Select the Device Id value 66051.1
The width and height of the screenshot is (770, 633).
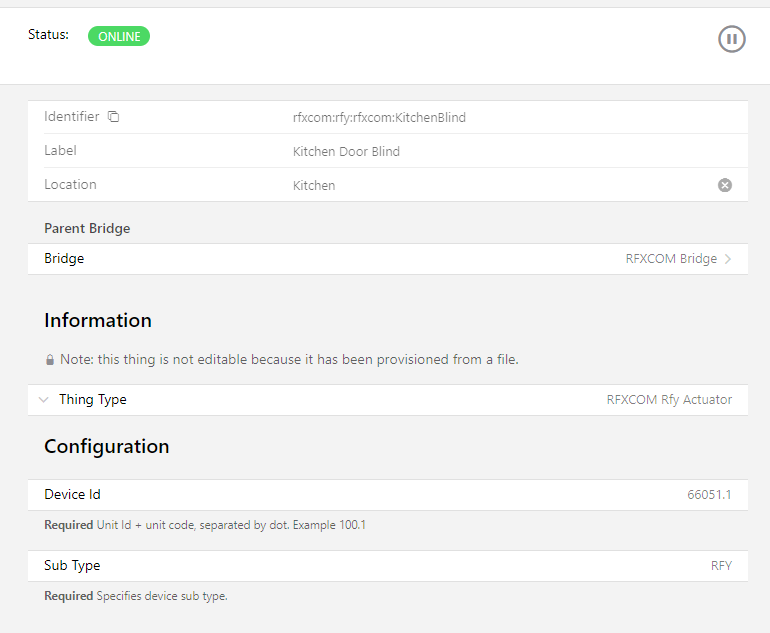point(709,495)
